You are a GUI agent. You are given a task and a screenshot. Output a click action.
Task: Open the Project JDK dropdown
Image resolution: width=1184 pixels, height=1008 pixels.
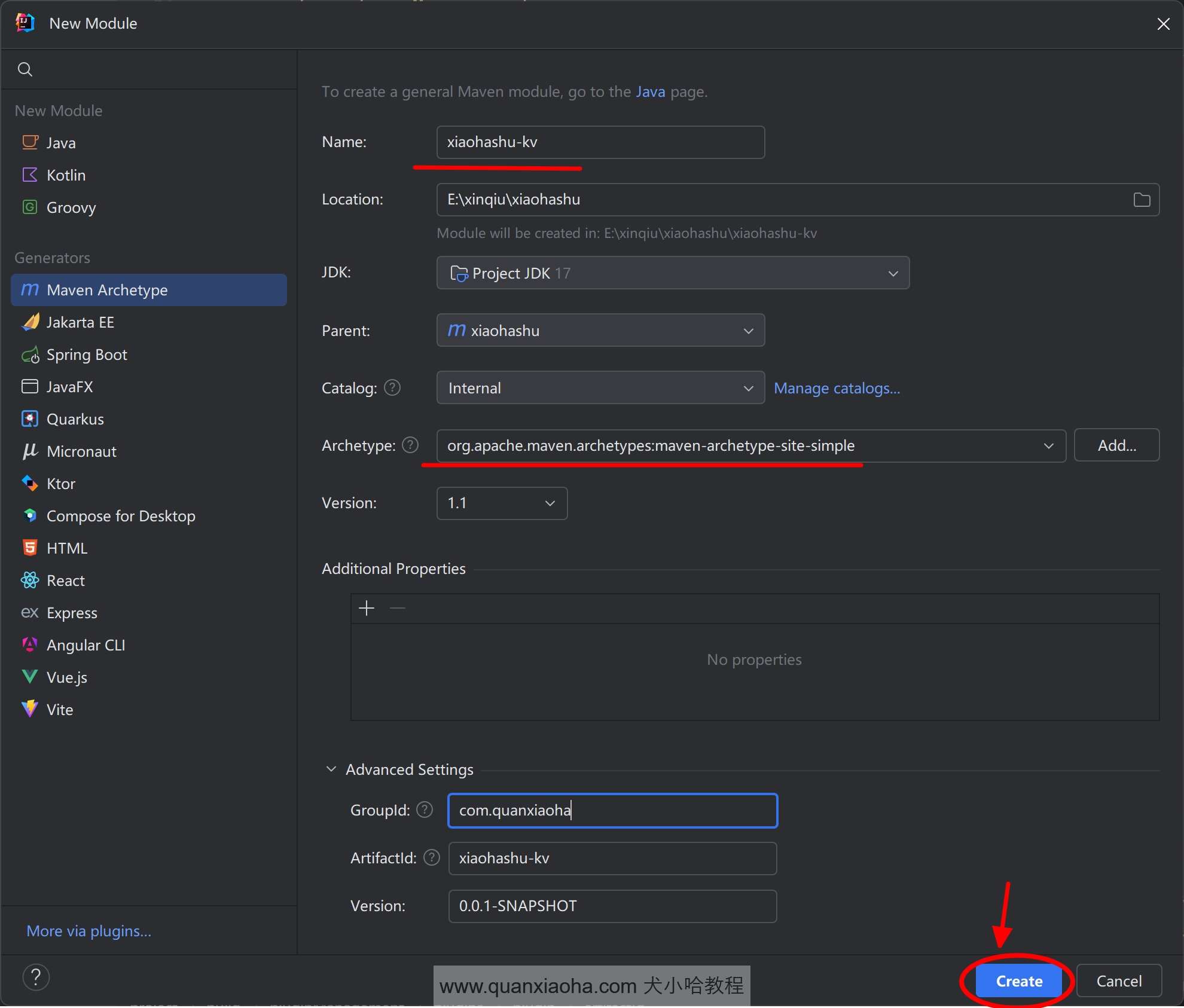click(672, 273)
